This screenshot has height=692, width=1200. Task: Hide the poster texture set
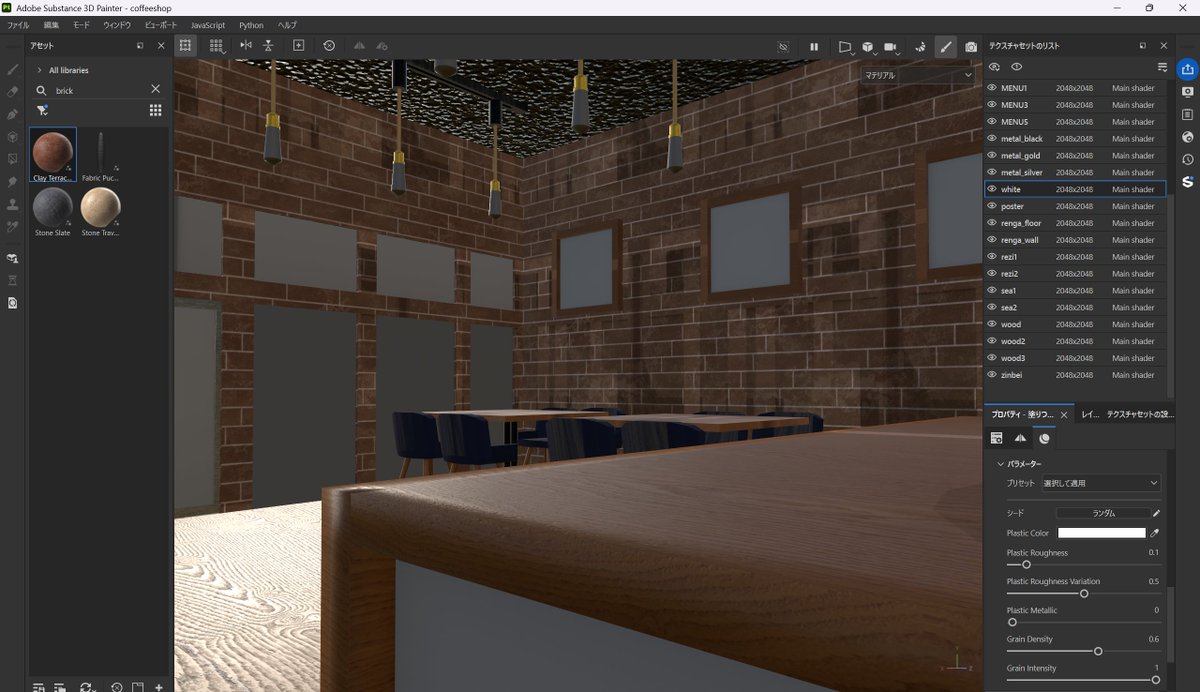pos(992,206)
